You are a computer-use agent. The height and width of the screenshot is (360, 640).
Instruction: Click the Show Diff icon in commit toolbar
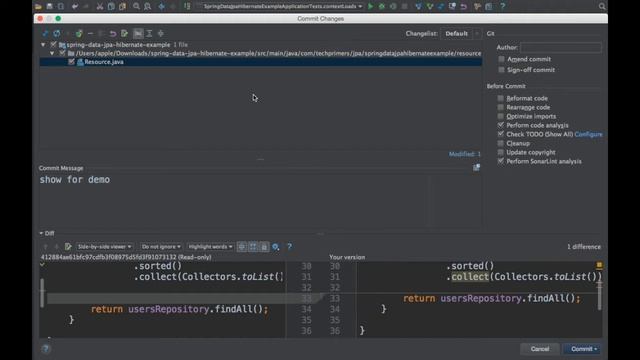pyautogui.click(x=45, y=33)
